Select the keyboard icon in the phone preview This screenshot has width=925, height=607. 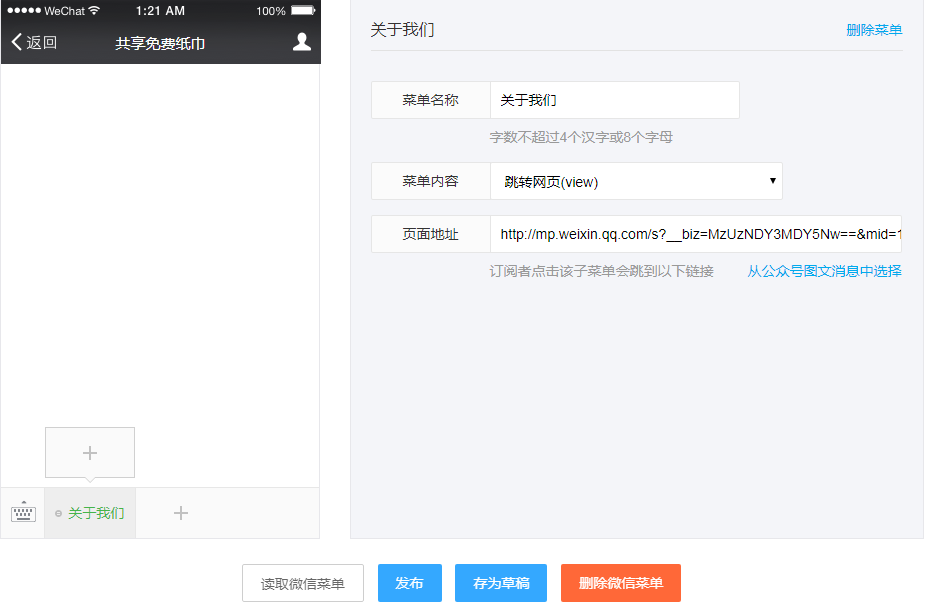[x=21, y=512]
